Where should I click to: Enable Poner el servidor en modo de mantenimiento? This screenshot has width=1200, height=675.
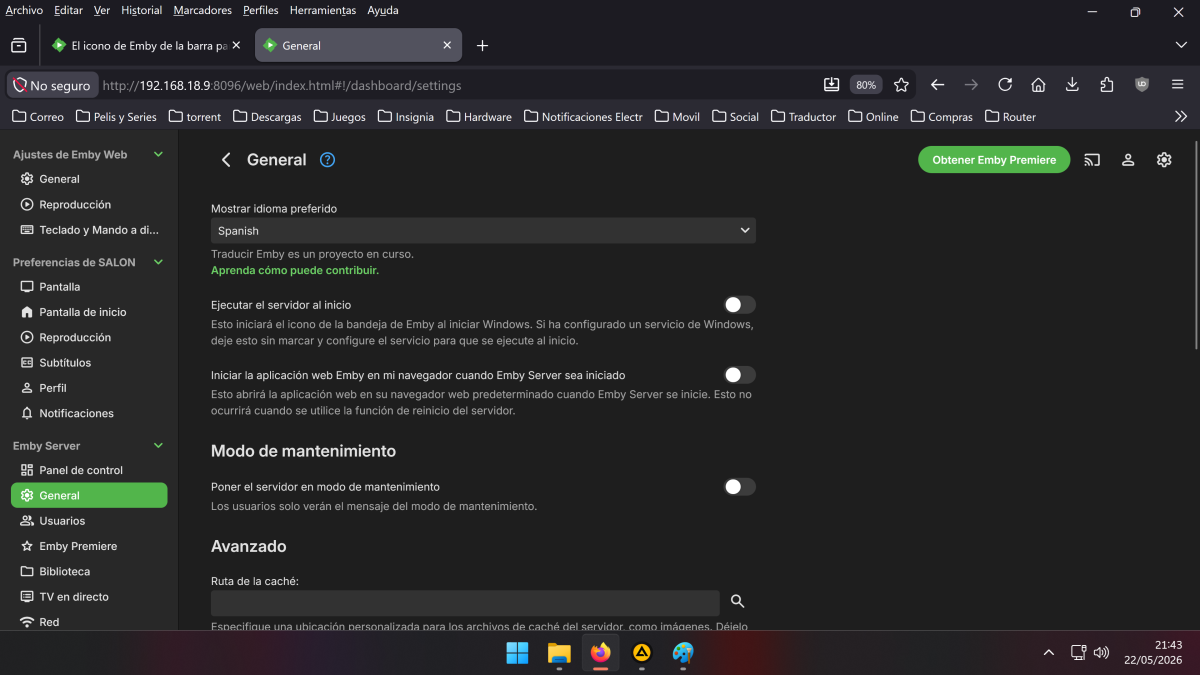click(739, 487)
